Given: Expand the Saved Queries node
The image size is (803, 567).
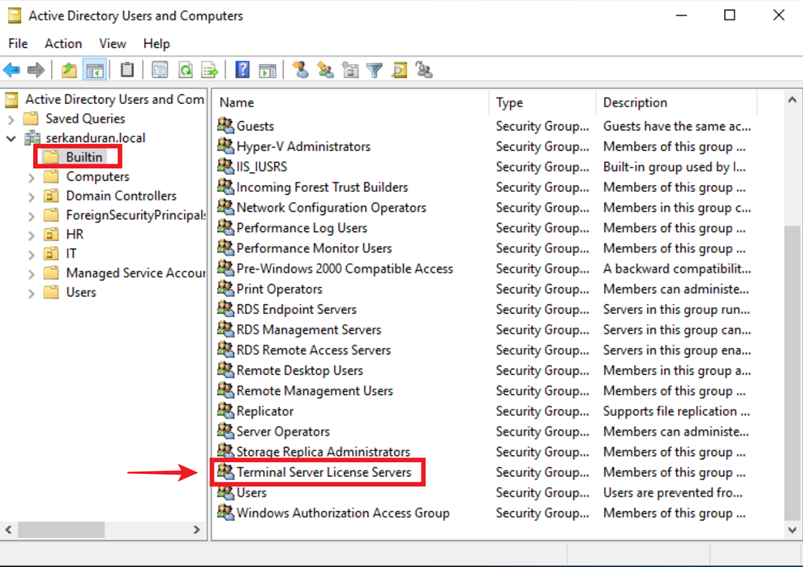Looking at the screenshot, I should point(11,120).
